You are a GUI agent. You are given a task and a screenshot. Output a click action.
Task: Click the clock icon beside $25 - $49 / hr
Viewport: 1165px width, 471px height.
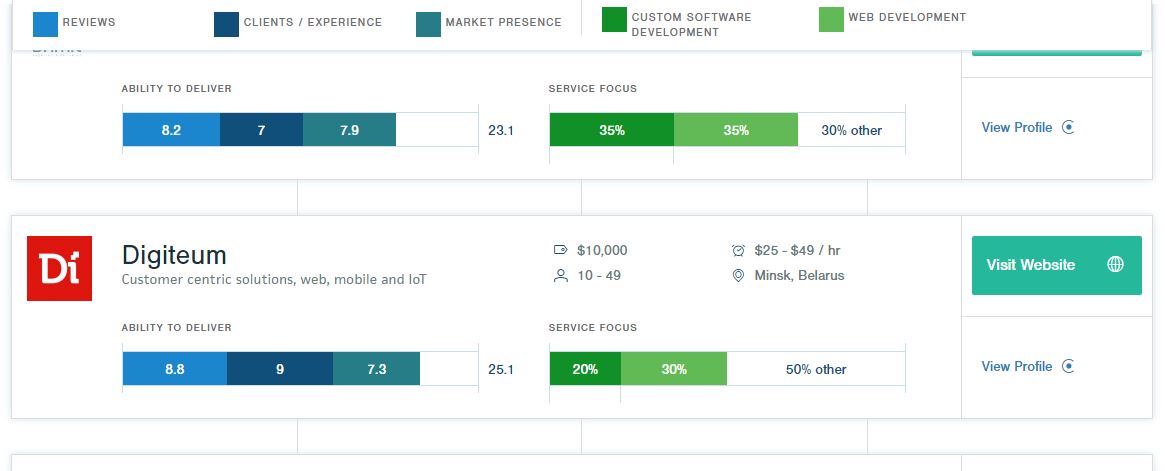click(x=738, y=250)
